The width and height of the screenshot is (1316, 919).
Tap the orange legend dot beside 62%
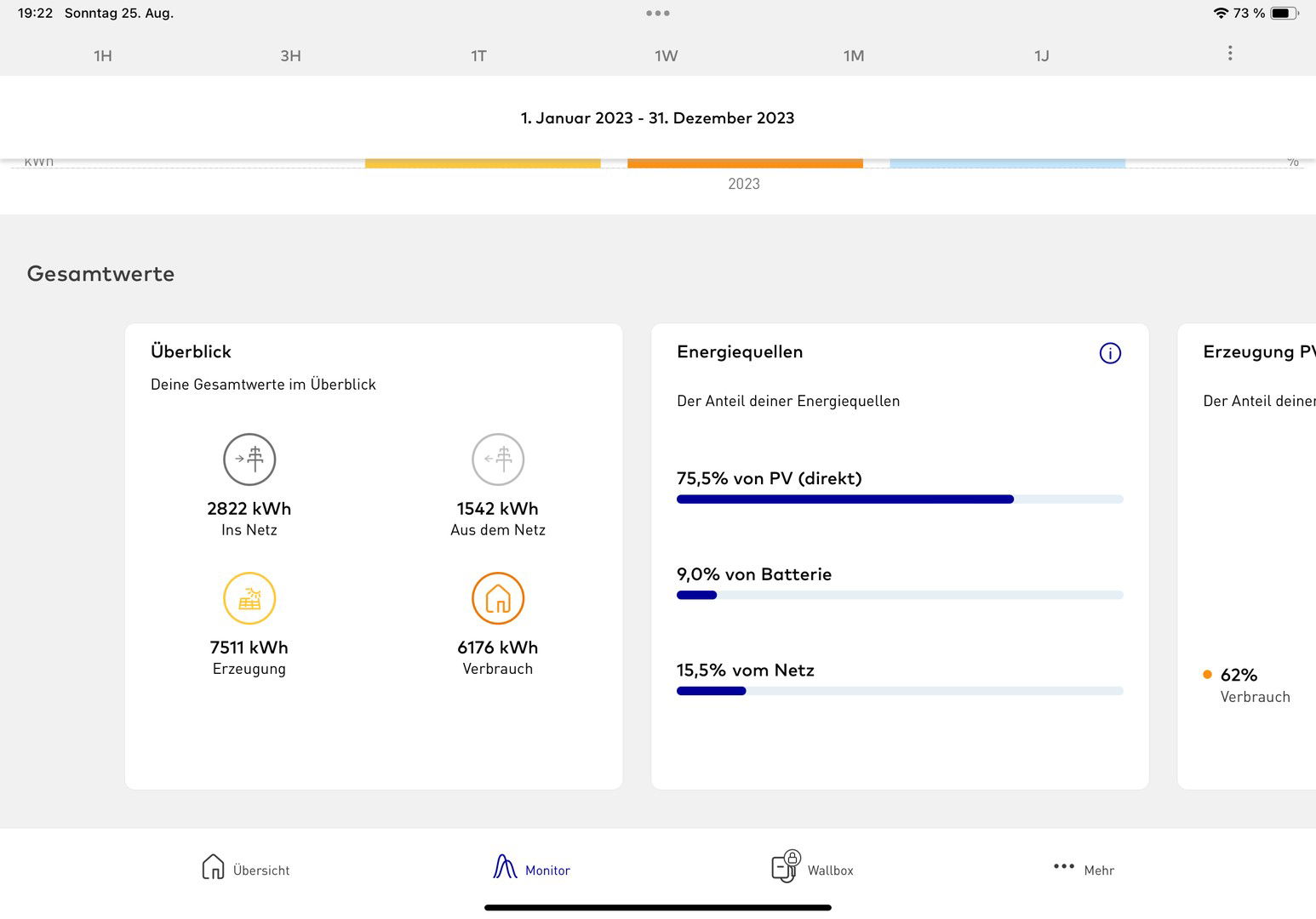(x=1207, y=675)
